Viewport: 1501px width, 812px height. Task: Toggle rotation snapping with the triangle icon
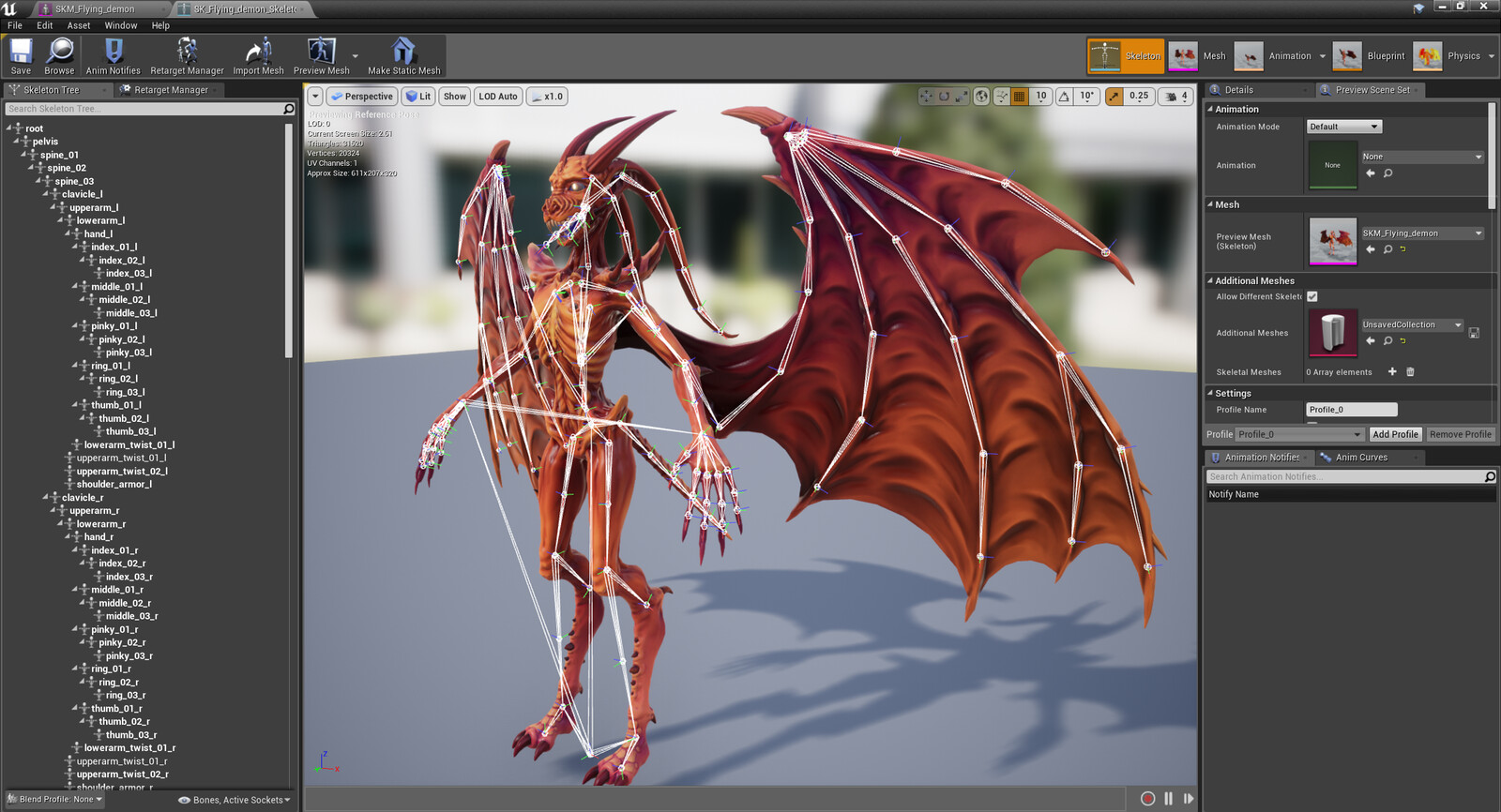coord(1064,96)
